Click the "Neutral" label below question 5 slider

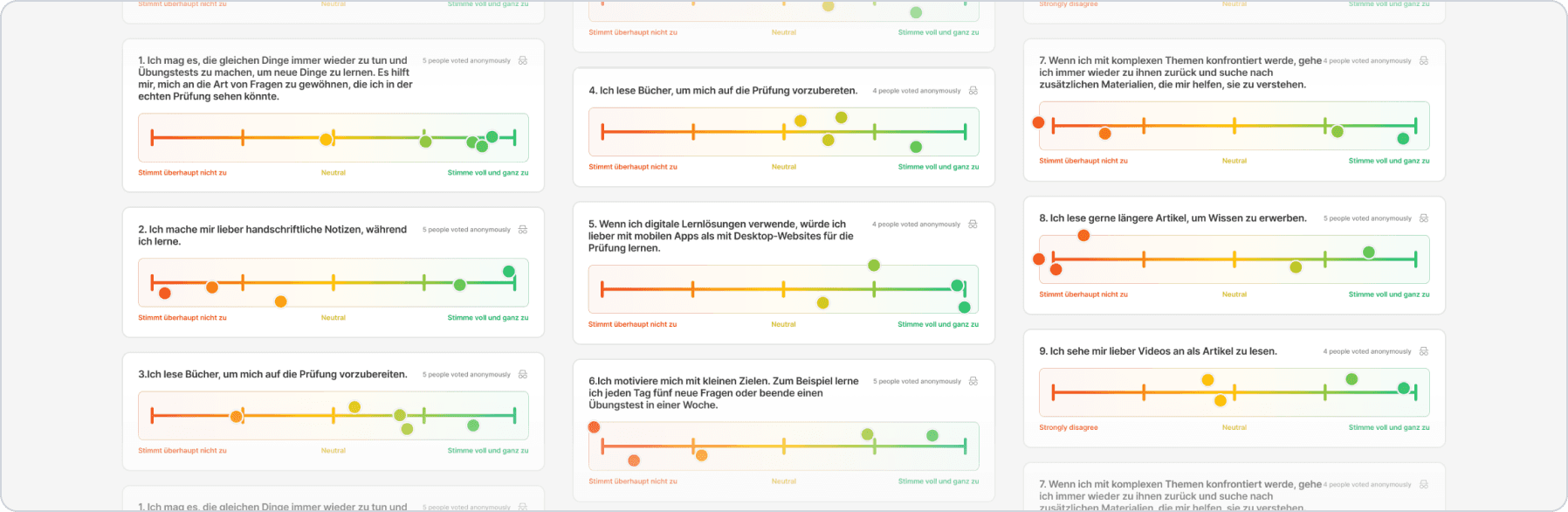pyautogui.click(x=783, y=324)
